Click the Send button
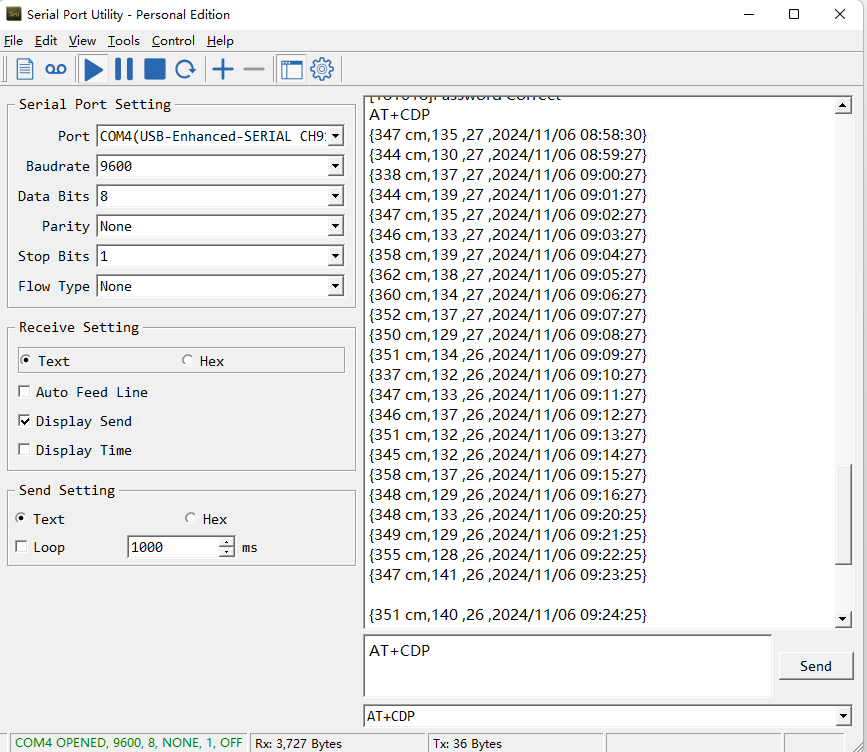The image size is (867, 752). (816, 666)
